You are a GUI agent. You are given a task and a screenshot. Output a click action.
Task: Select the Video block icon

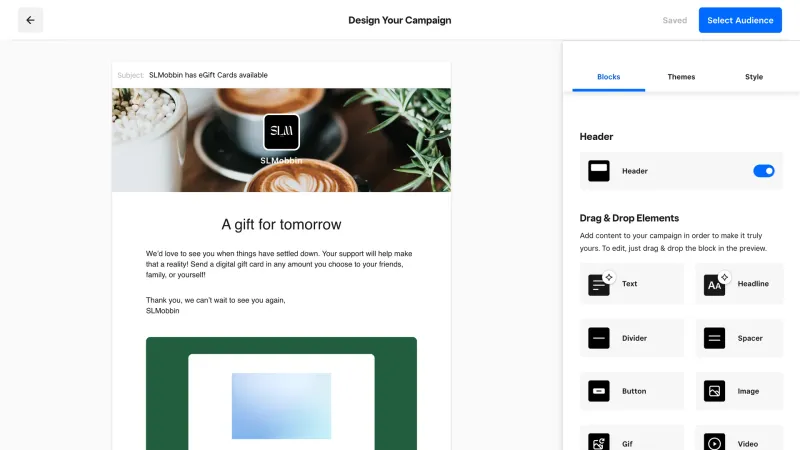tap(714, 442)
